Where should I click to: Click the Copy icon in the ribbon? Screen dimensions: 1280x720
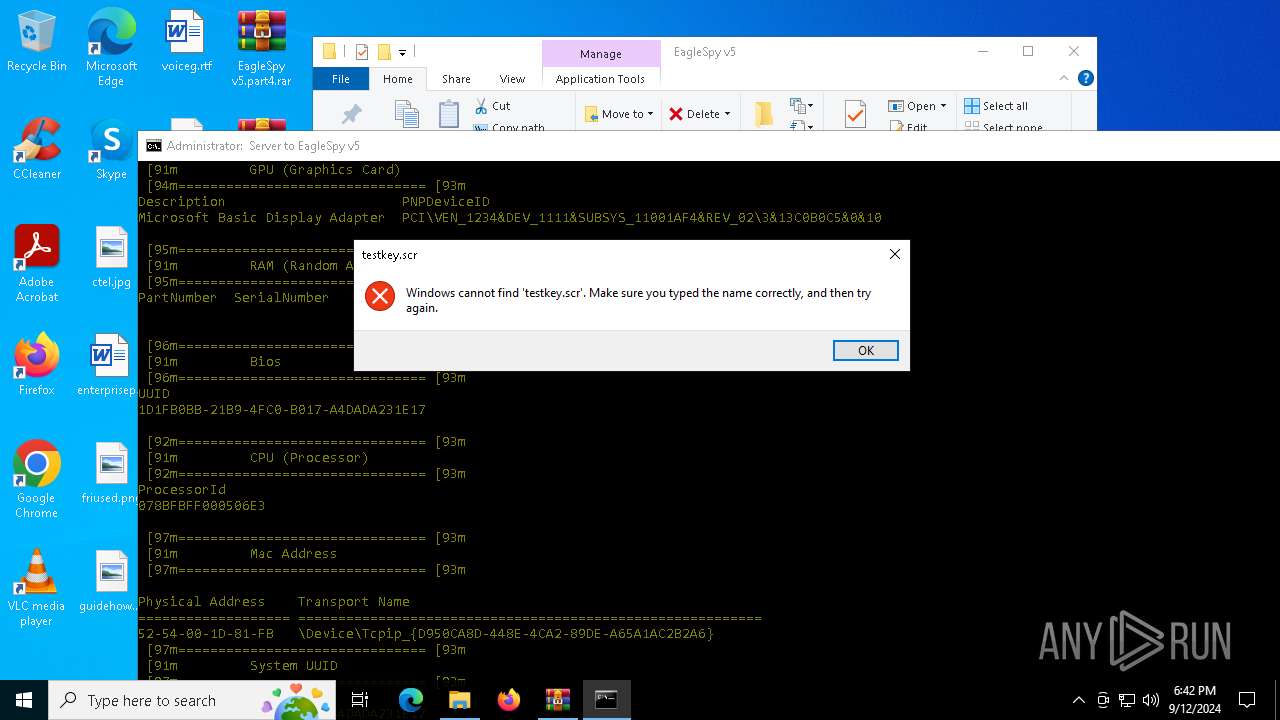pos(405,114)
